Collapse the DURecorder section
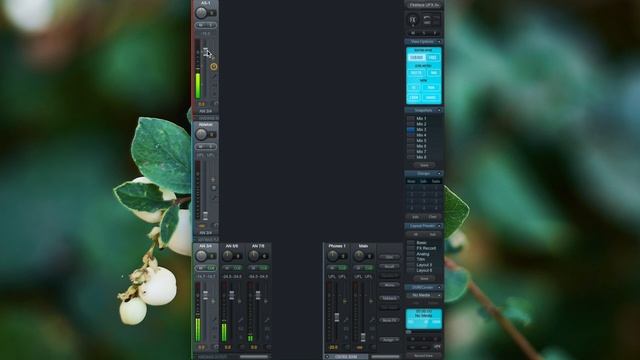 point(439,287)
